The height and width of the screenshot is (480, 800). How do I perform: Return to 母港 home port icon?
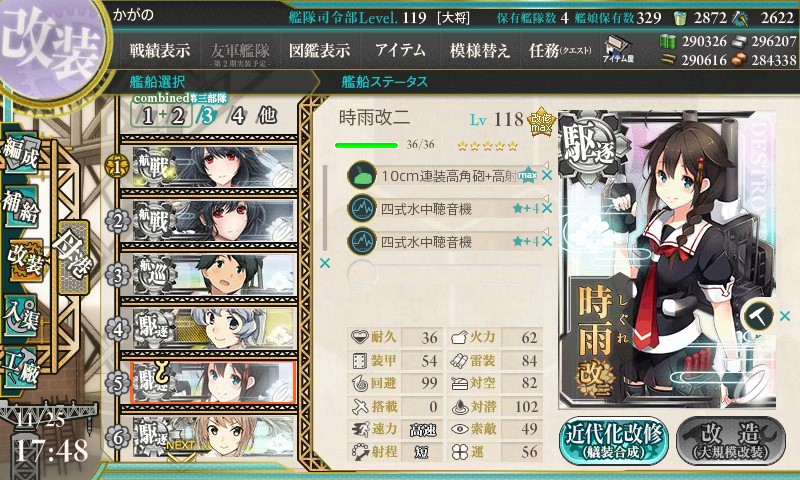[73, 257]
